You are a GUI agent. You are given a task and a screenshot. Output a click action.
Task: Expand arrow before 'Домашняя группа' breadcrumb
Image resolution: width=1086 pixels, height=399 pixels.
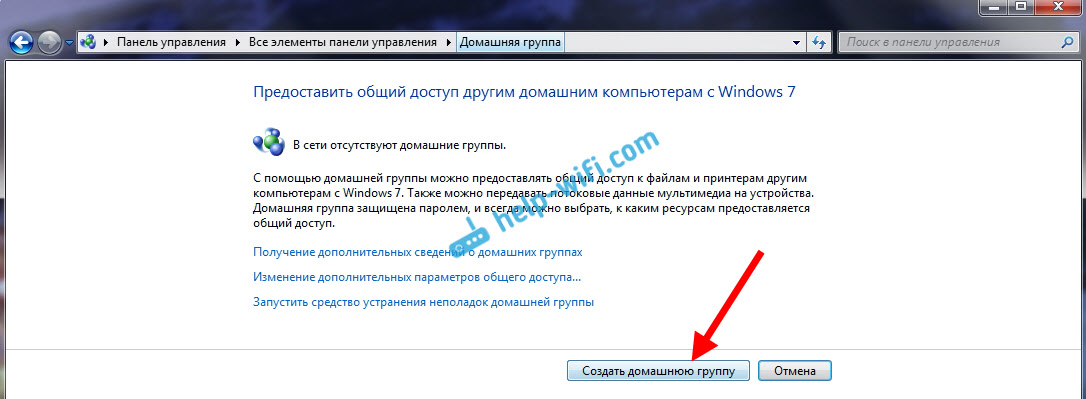pyautogui.click(x=448, y=42)
